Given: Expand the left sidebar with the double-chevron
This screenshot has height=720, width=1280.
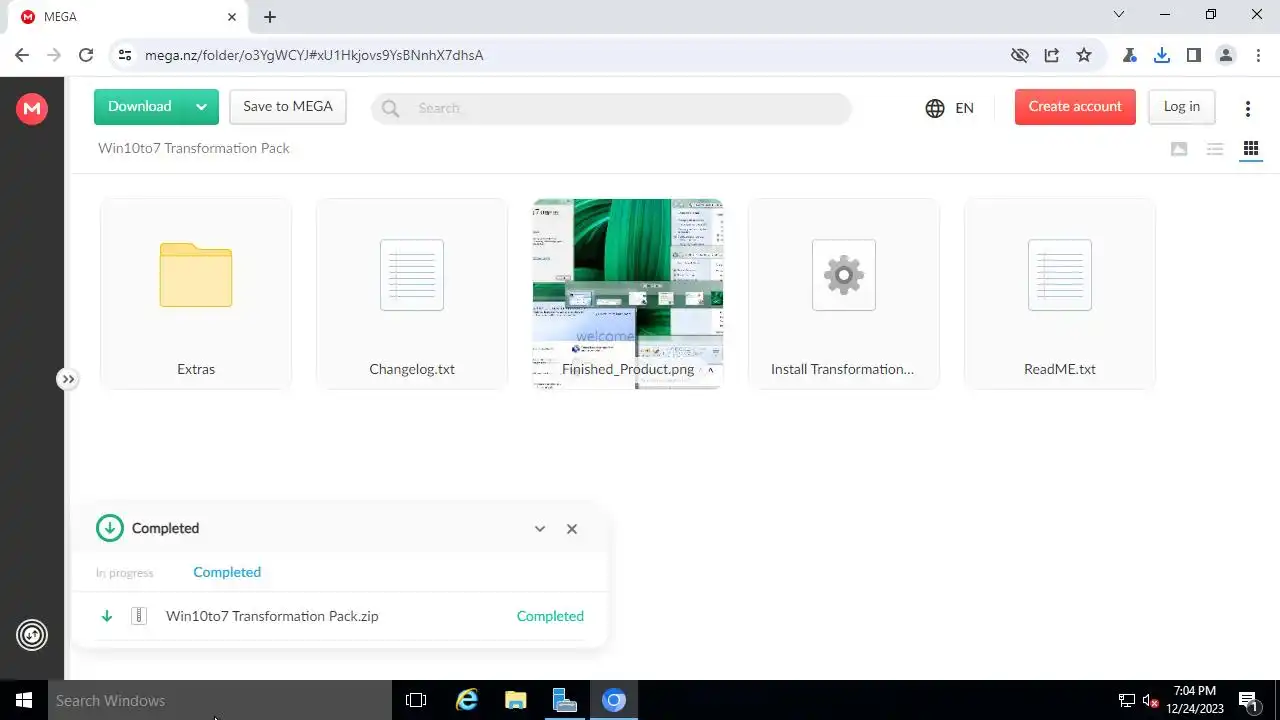Looking at the screenshot, I should [67, 379].
